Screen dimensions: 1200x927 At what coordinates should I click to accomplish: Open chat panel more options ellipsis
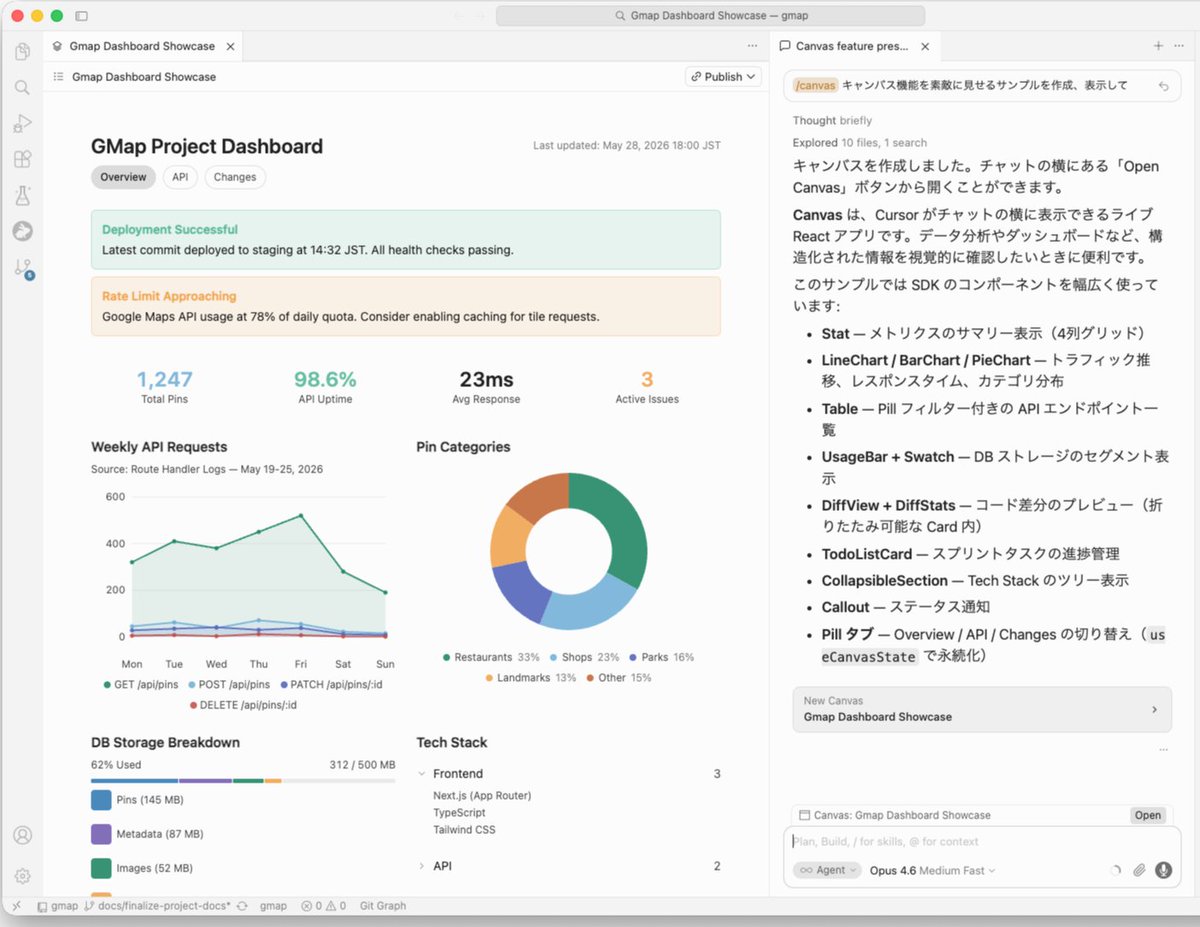coord(1180,46)
